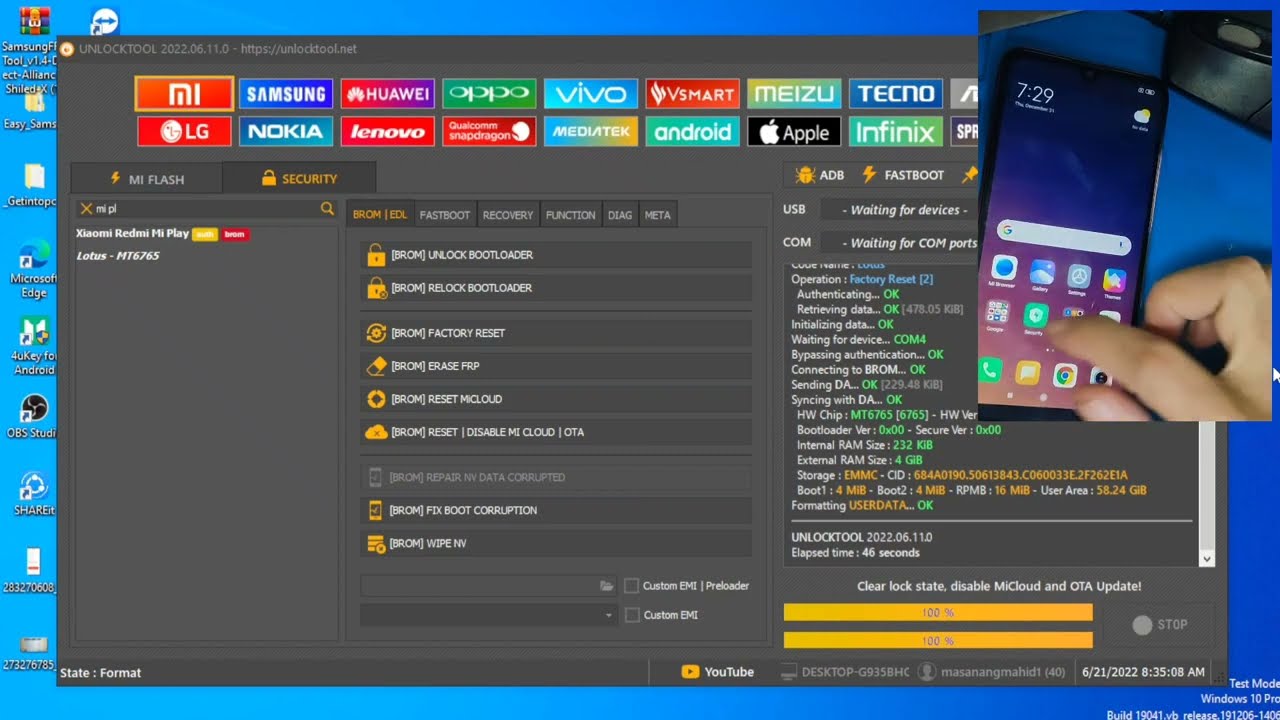1280x720 pixels.
Task: Open the USB Waiting for devices dropdown
Action: [x=899, y=210]
